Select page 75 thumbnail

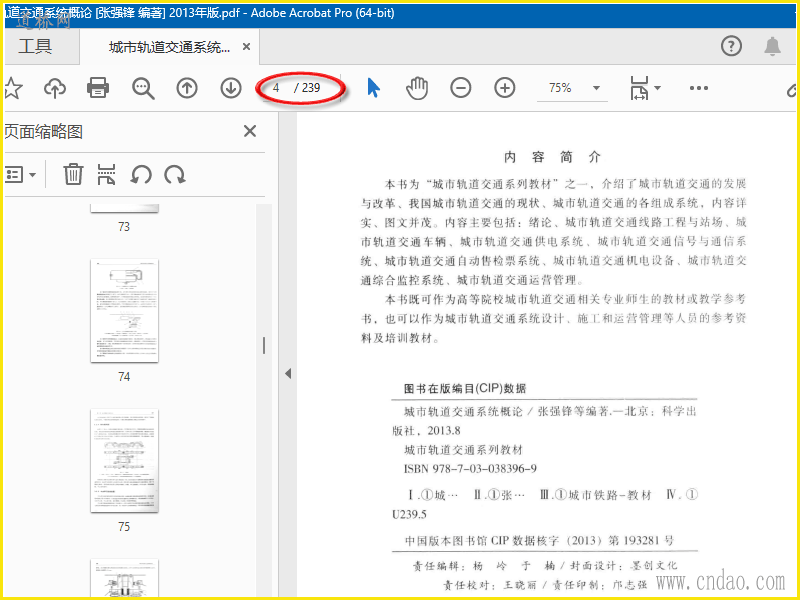124,460
